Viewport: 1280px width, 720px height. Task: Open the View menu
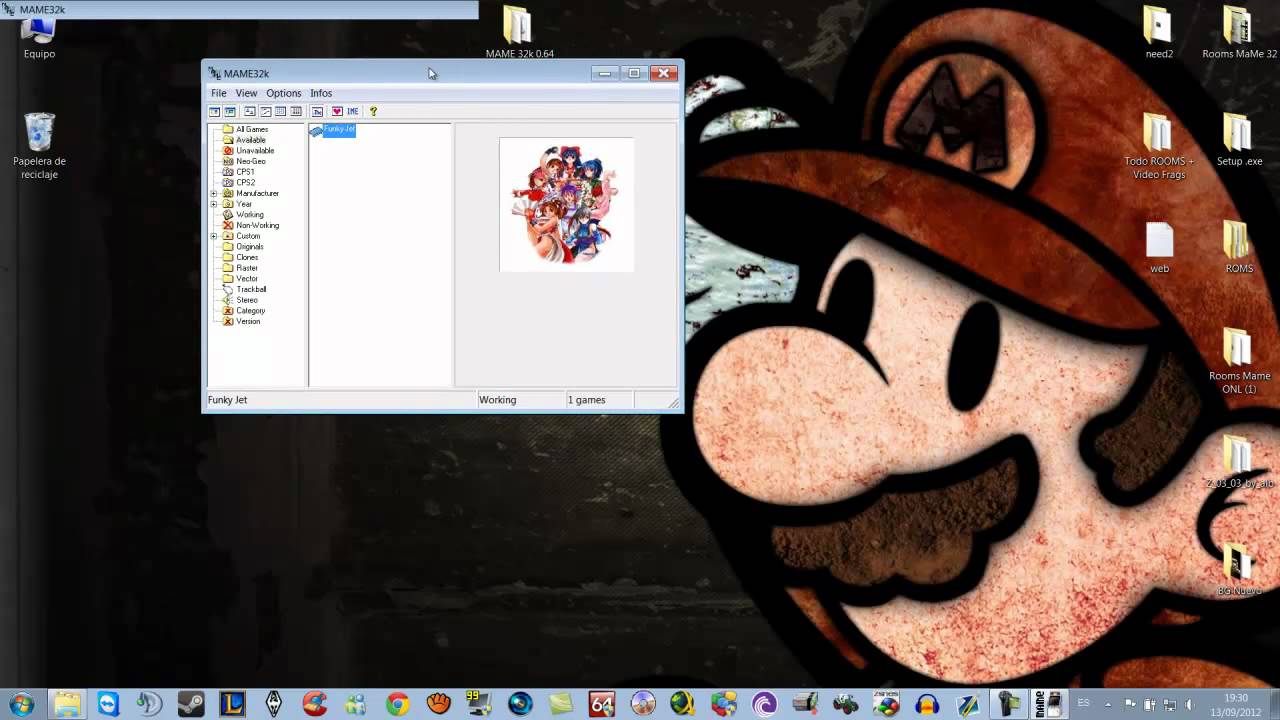246,93
